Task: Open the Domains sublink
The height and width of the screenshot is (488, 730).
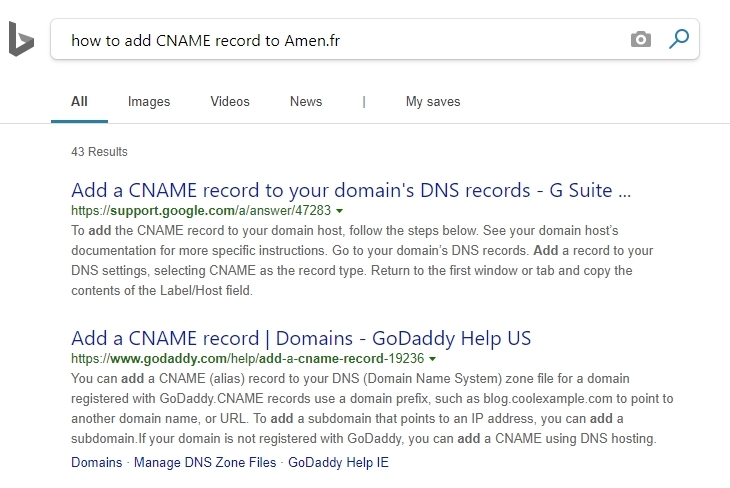Action: click(x=96, y=462)
